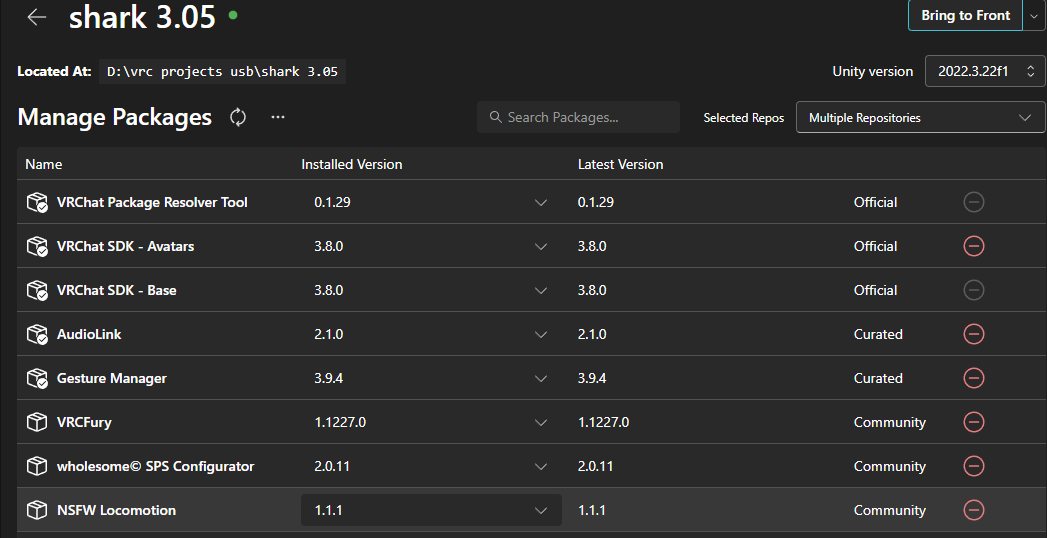
Task: Click the search magnifier icon
Action: pos(495,117)
